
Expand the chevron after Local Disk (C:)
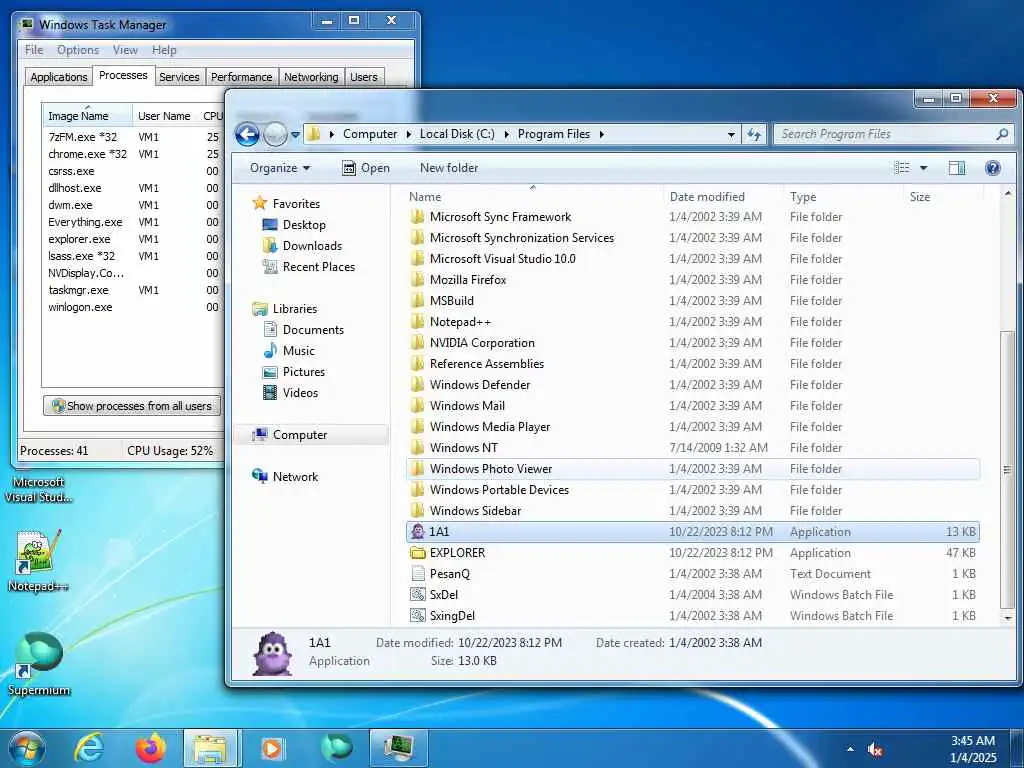point(506,135)
